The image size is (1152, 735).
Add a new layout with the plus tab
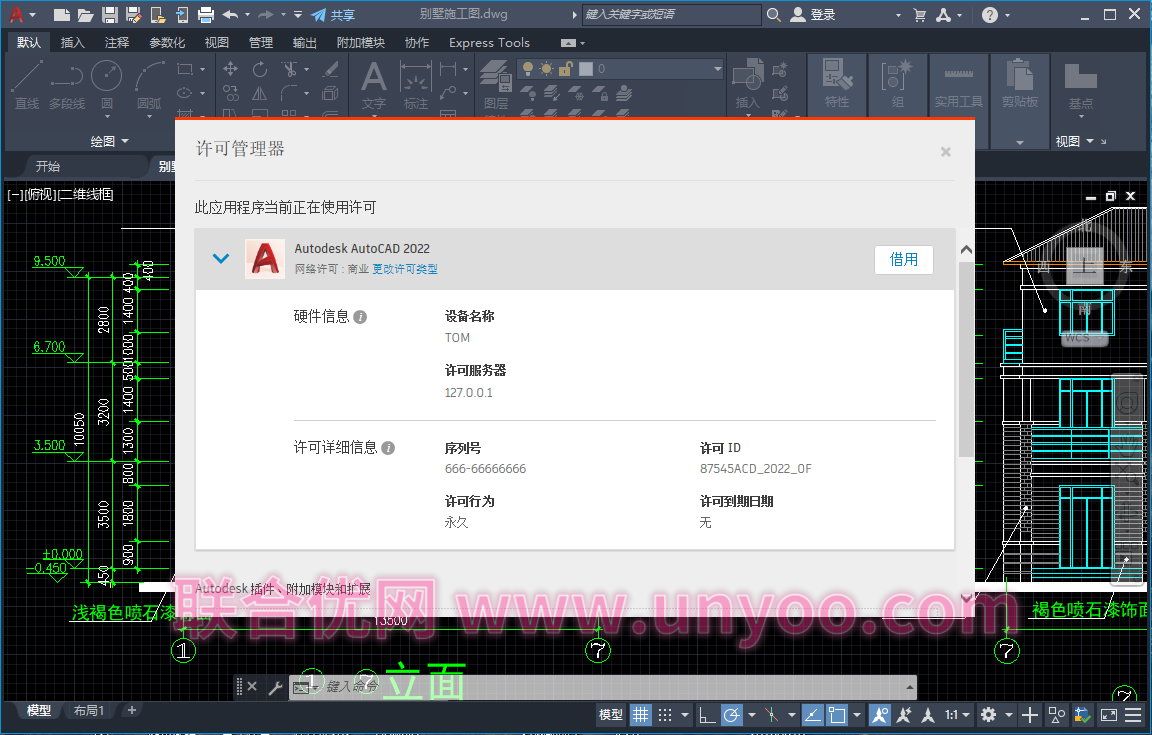click(132, 710)
